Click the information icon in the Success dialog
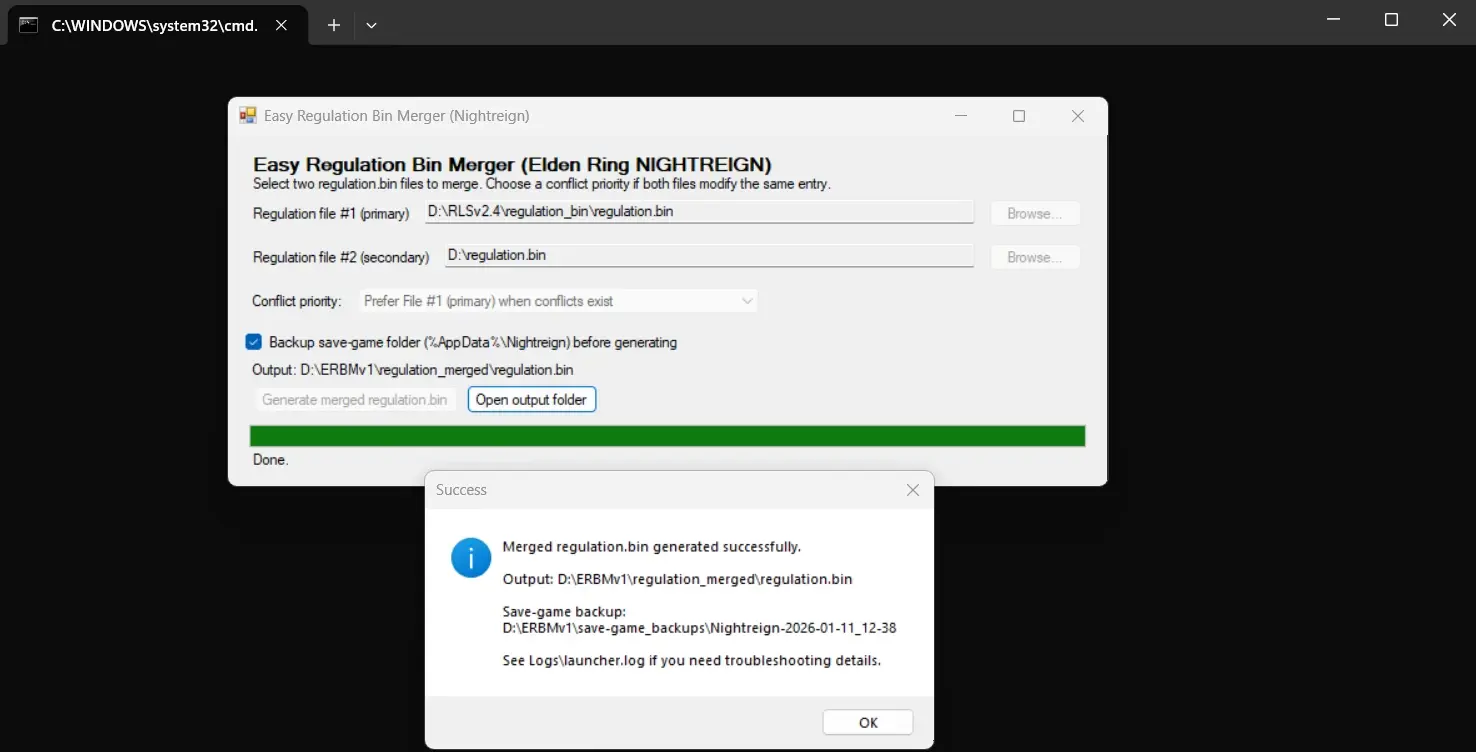1476x752 pixels. point(470,558)
